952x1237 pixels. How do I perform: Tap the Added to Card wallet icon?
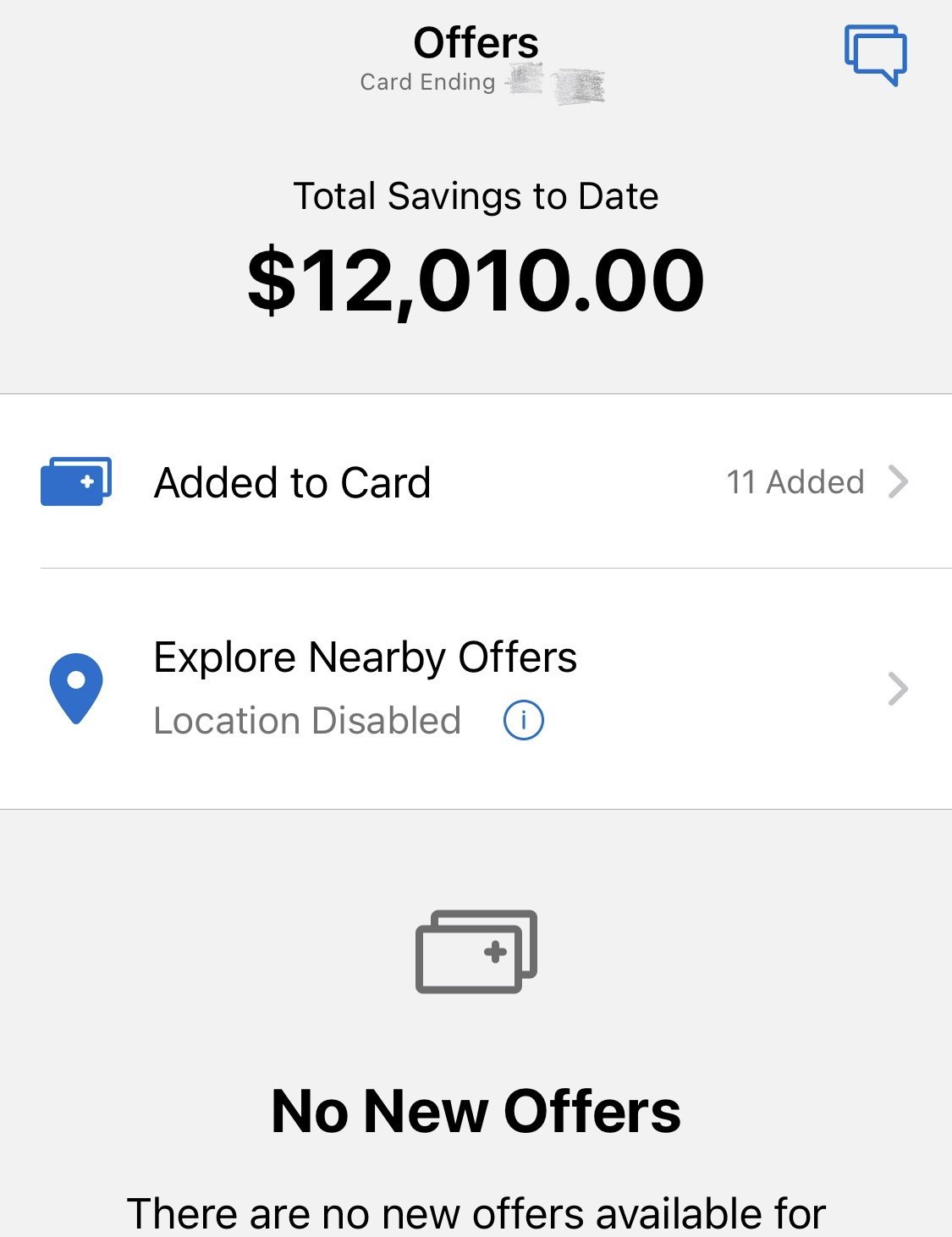76,481
